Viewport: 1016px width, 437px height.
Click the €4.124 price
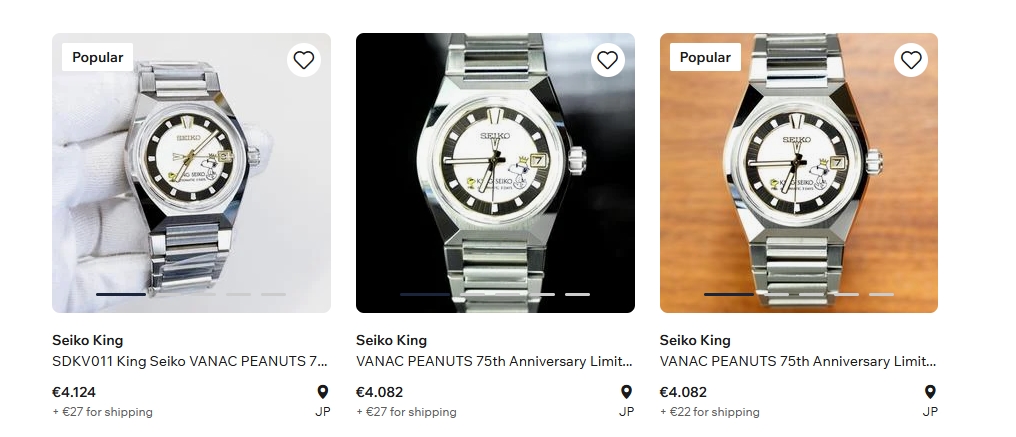pyautogui.click(x=74, y=392)
